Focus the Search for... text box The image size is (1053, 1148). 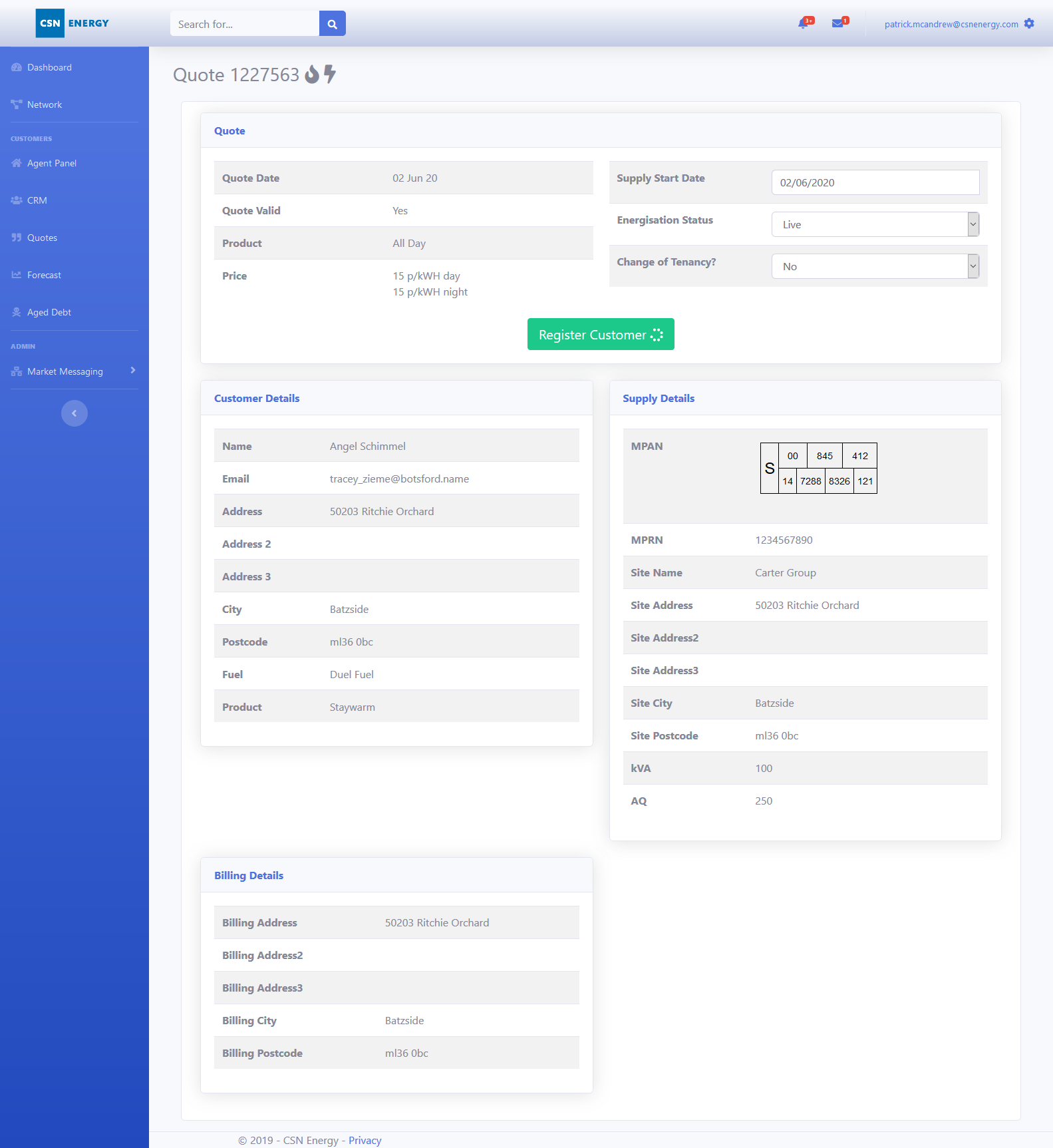(x=245, y=24)
